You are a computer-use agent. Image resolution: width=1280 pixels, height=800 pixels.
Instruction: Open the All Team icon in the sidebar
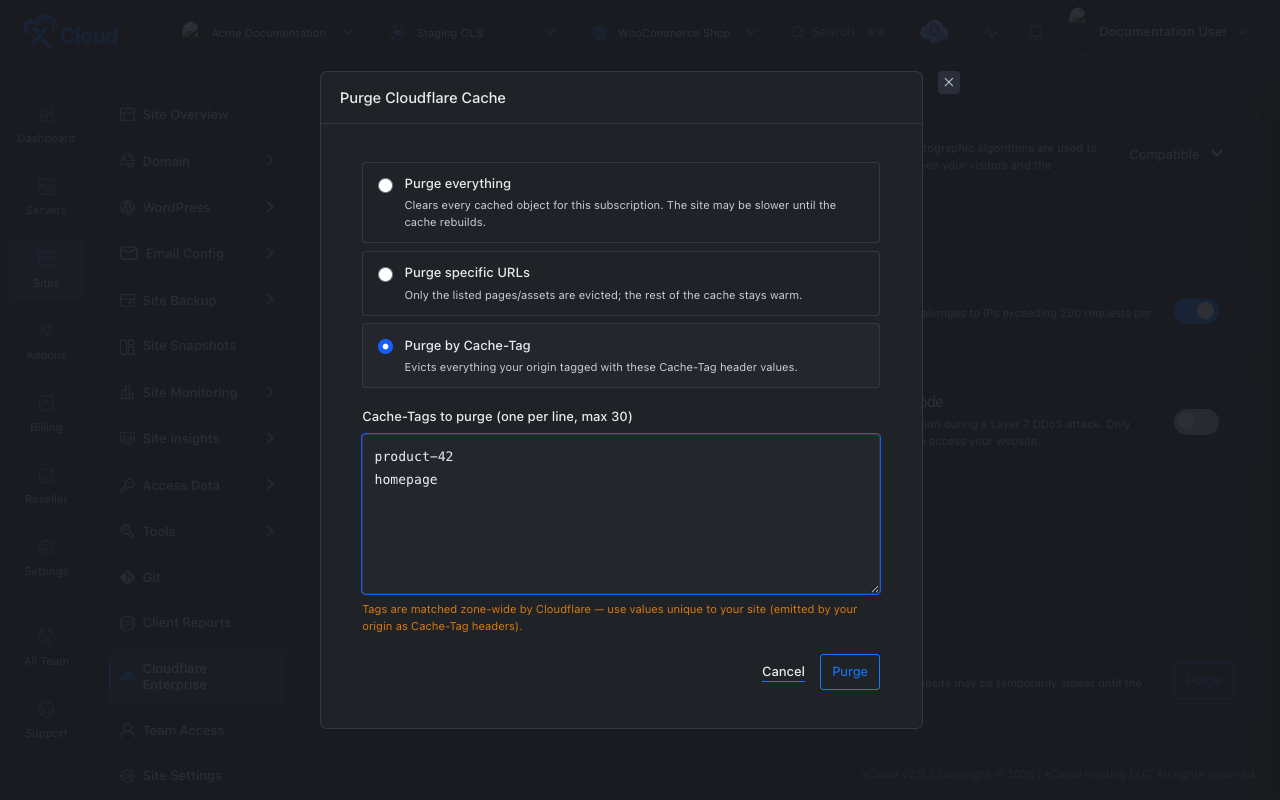(46, 636)
